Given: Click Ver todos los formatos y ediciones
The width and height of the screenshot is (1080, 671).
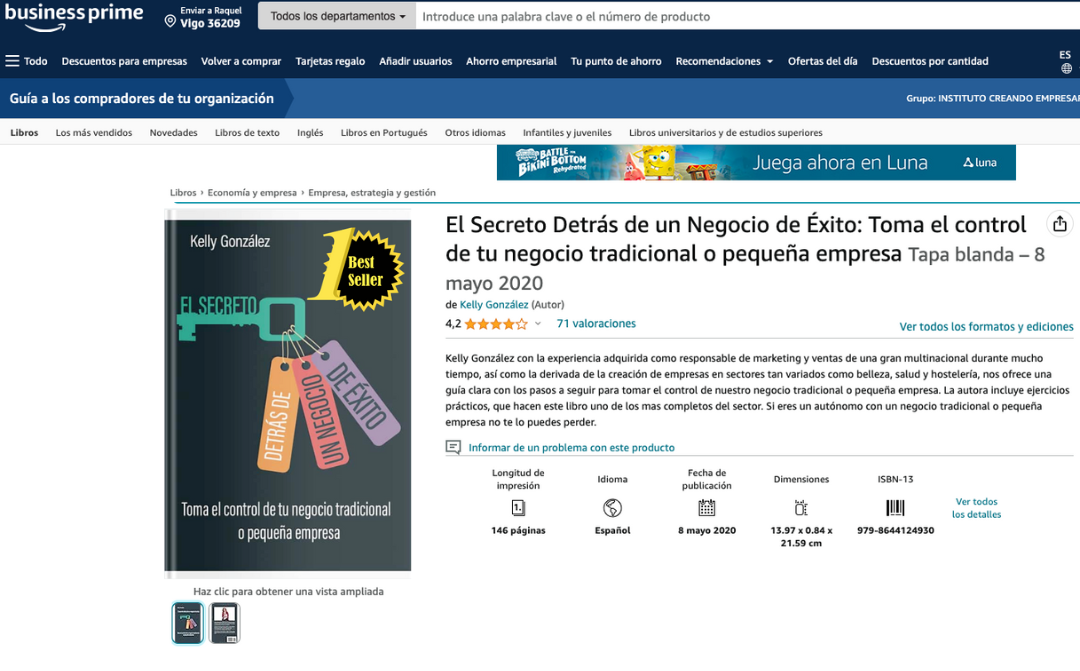Looking at the screenshot, I should coord(986,327).
